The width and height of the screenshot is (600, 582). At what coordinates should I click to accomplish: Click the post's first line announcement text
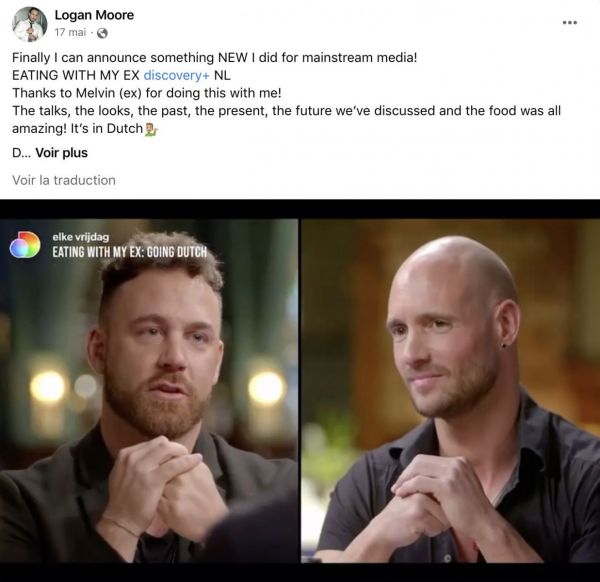pos(214,57)
